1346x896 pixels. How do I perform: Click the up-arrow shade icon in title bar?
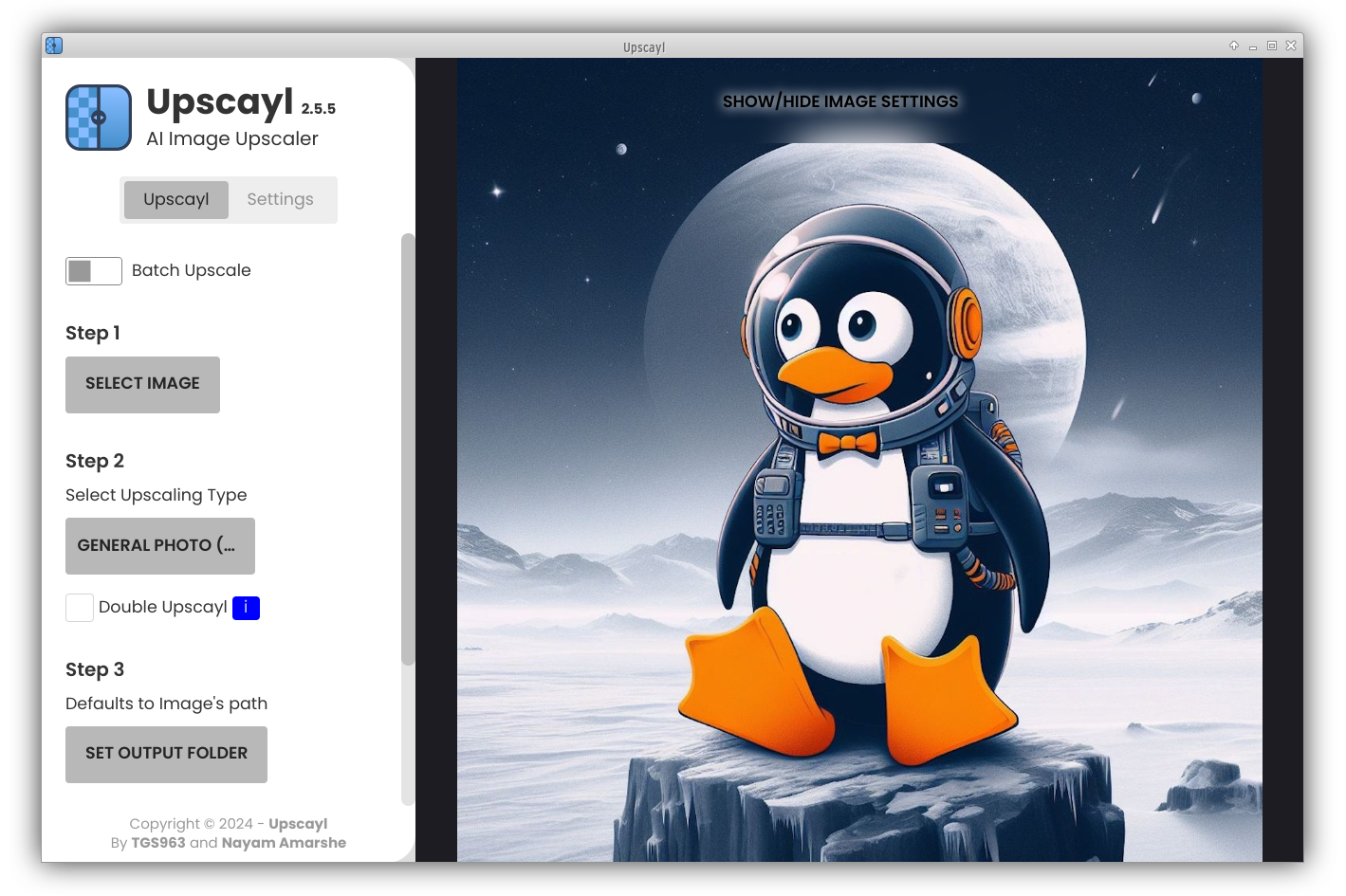tap(1234, 46)
